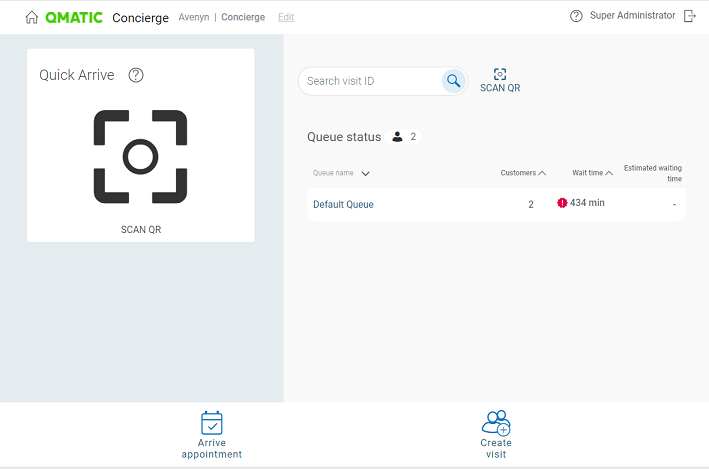Expand the Queue name sort chevron
This screenshot has width=709, height=469.
(365, 173)
